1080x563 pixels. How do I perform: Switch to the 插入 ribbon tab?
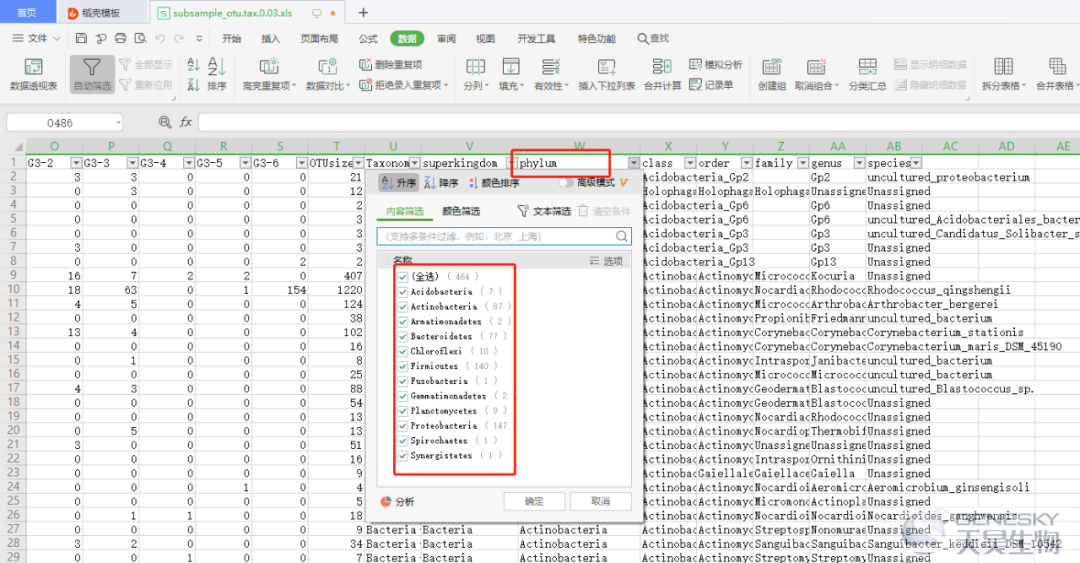coord(271,39)
